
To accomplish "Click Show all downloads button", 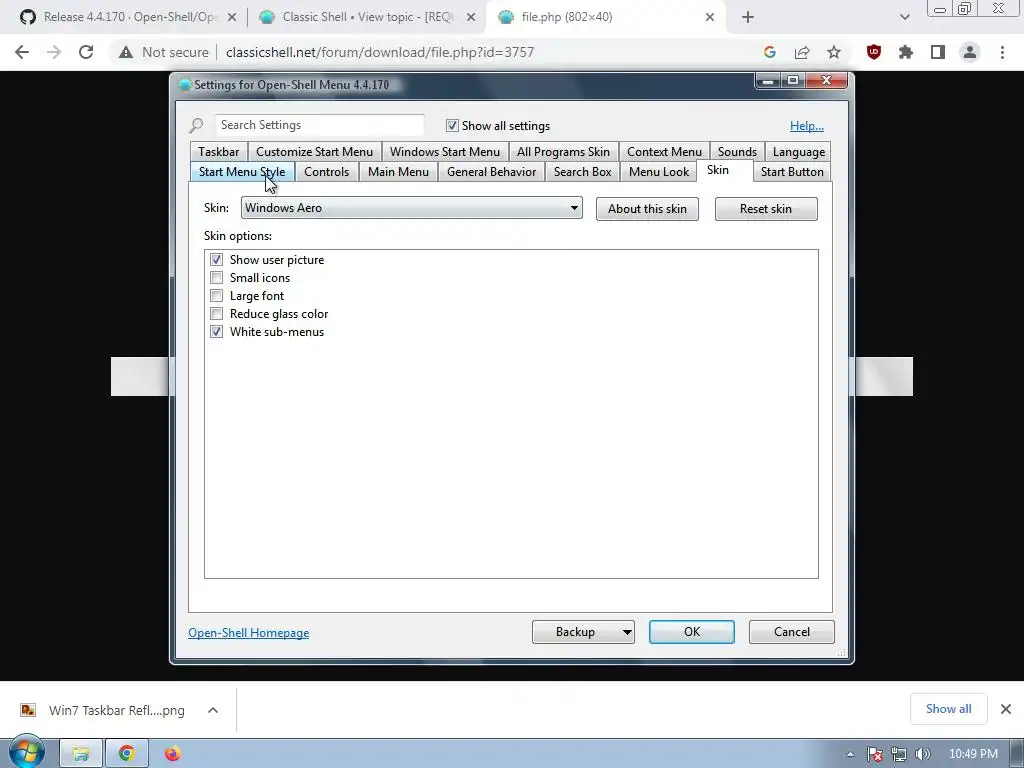I will click(x=948, y=709).
